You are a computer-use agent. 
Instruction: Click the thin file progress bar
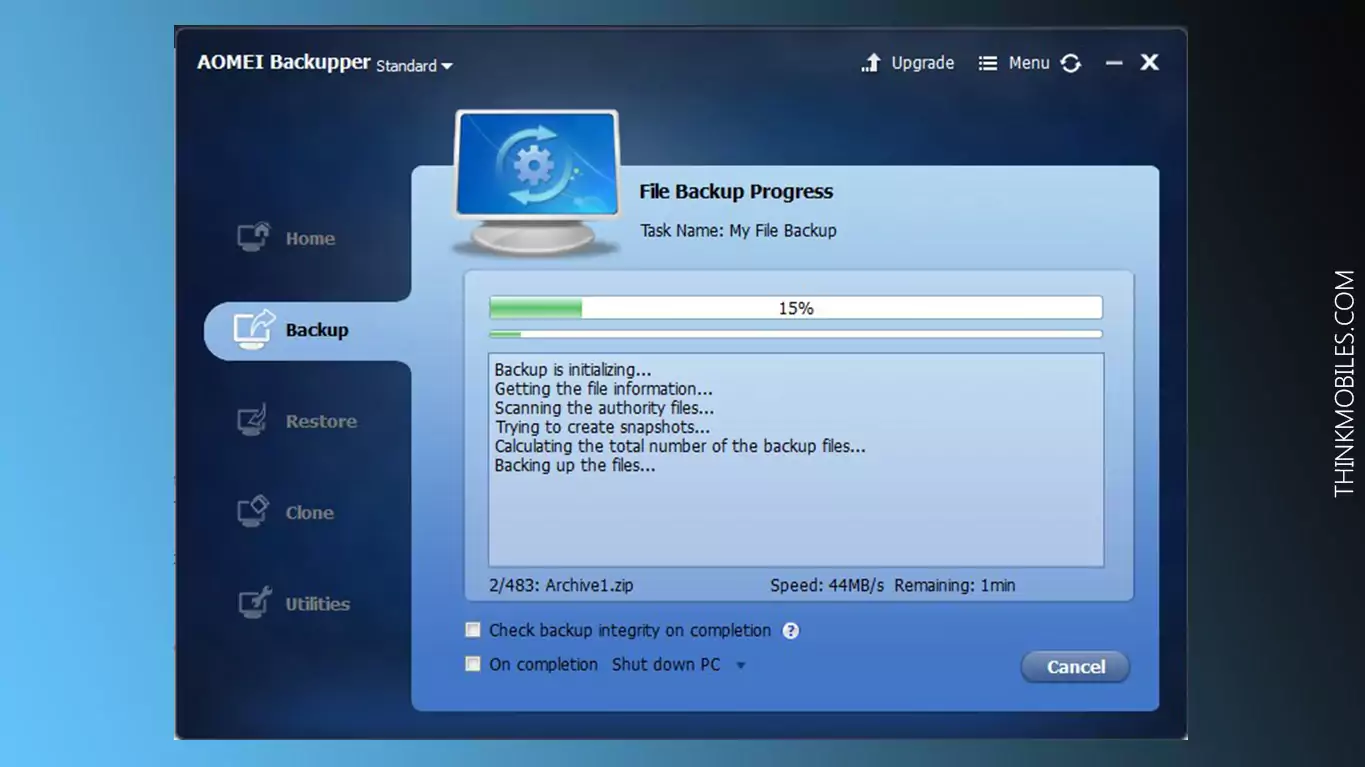[796, 334]
